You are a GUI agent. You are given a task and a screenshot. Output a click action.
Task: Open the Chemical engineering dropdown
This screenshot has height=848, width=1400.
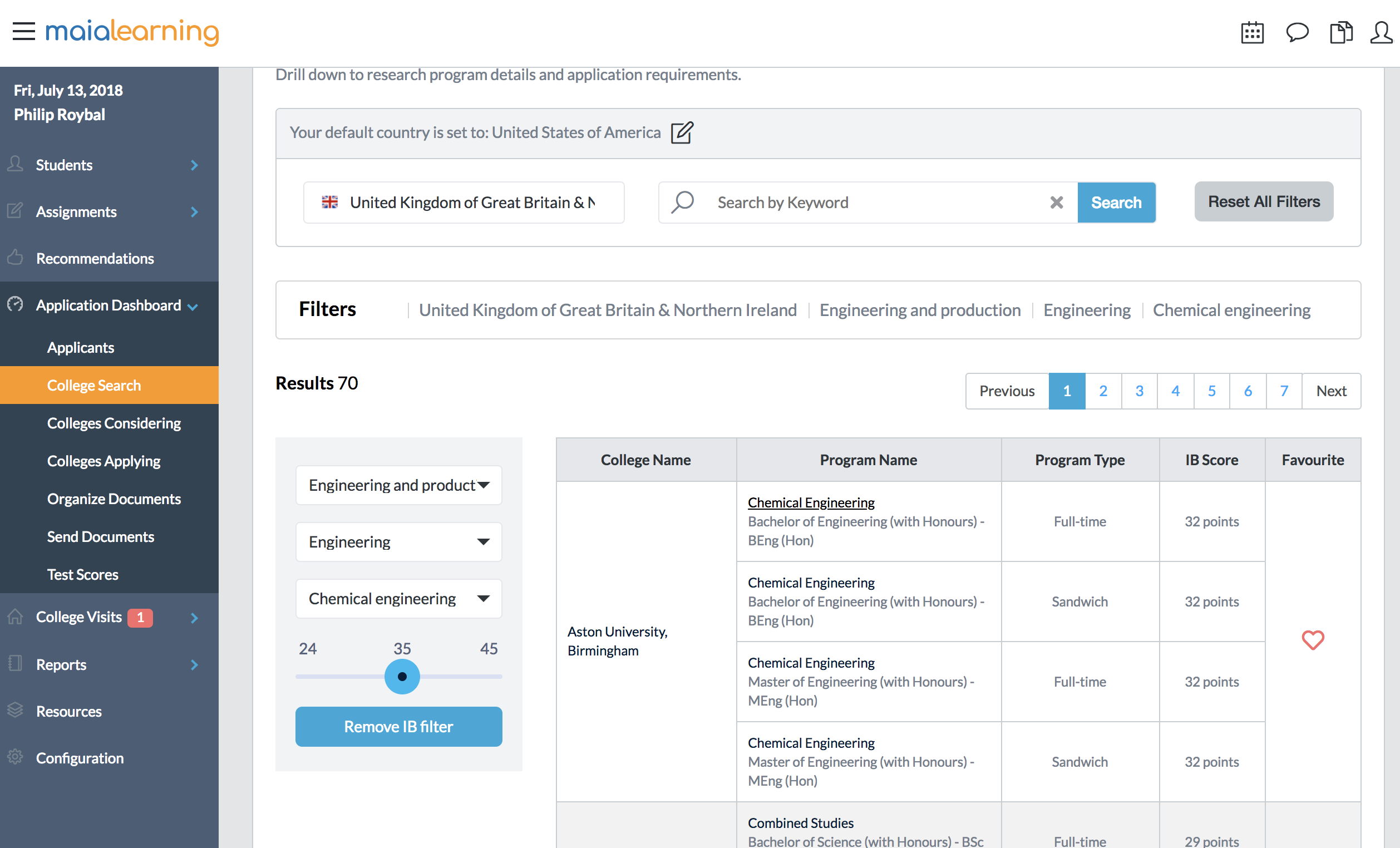tap(399, 599)
